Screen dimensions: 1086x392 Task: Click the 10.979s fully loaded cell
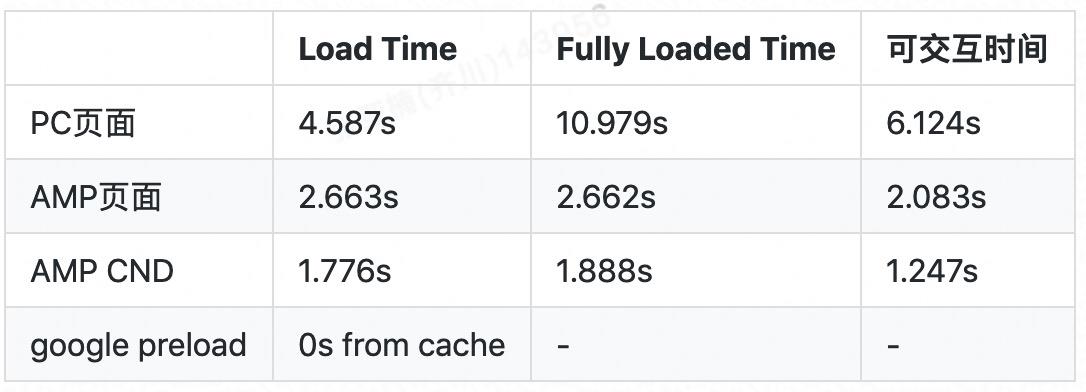click(612, 123)
